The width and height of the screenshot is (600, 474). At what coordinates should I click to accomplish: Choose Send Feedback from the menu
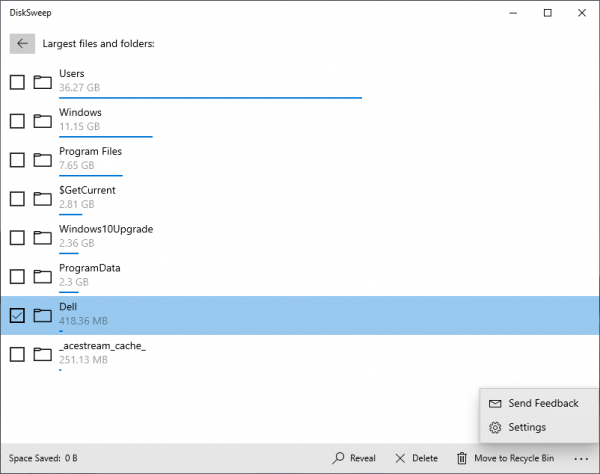click(x=539, y=403)
